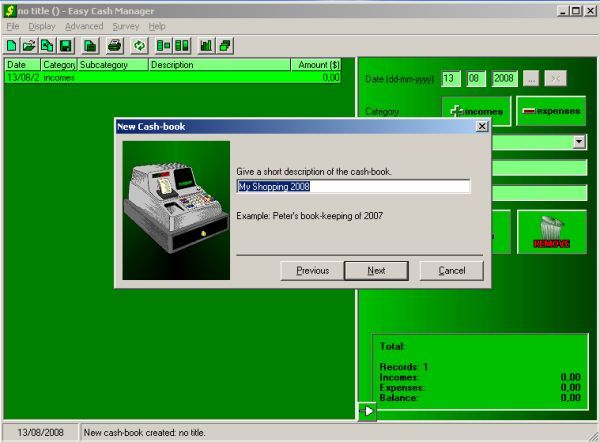Image resolution: width=600 pixels, height=443 pixels.
Task: Sort by the Date column header
Action: tap(22, 65)
